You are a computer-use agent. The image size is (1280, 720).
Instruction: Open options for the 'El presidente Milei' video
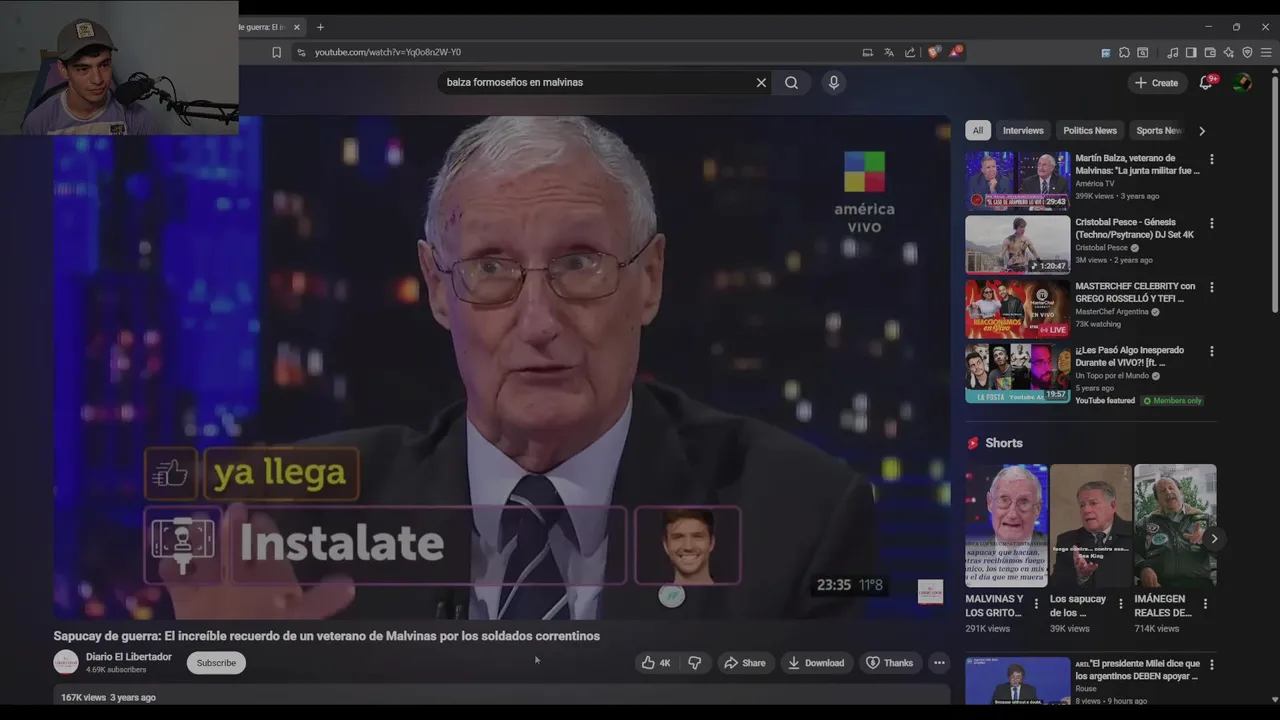click(1212, 665)
